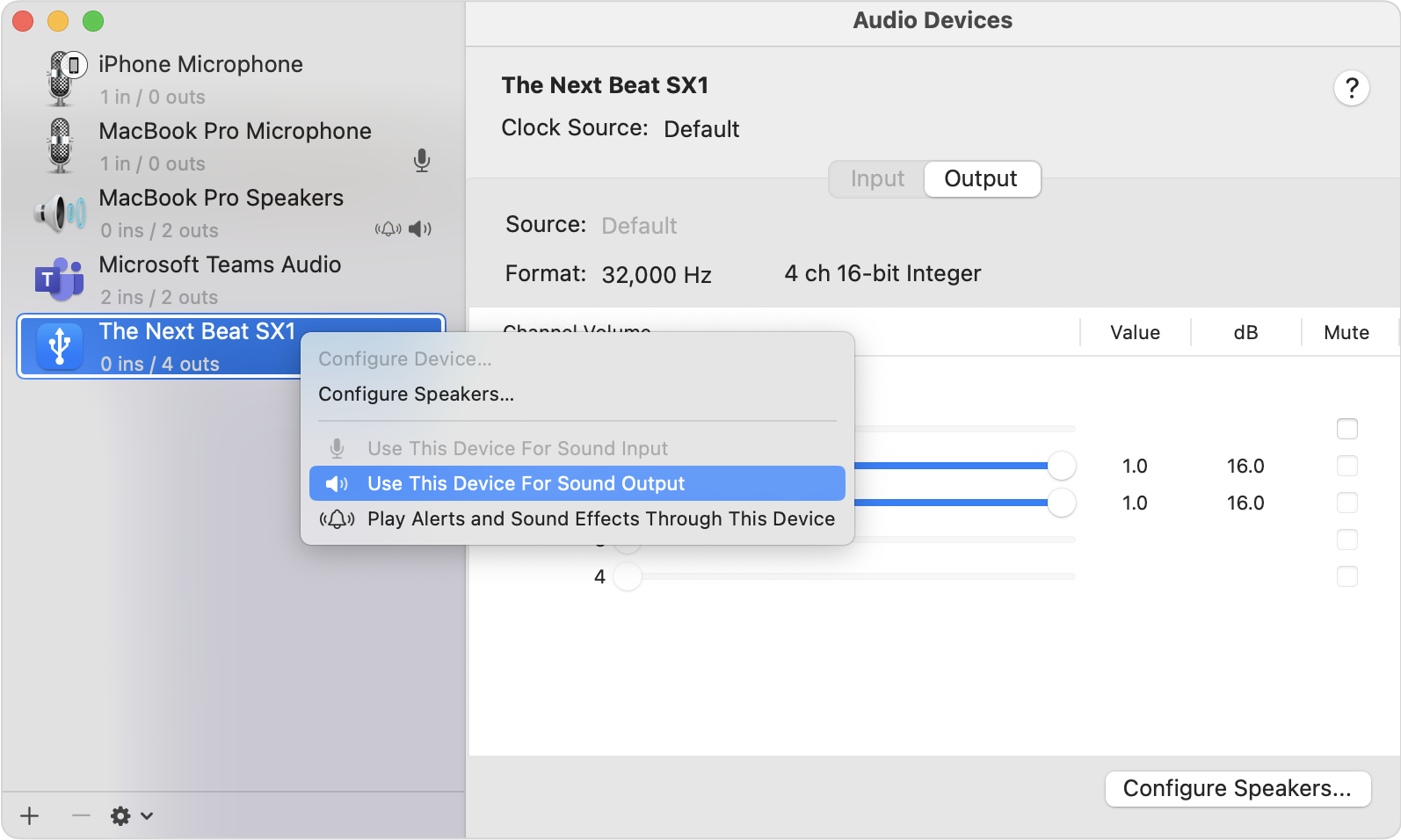Zoom the window with the green button

coord(93,21)
